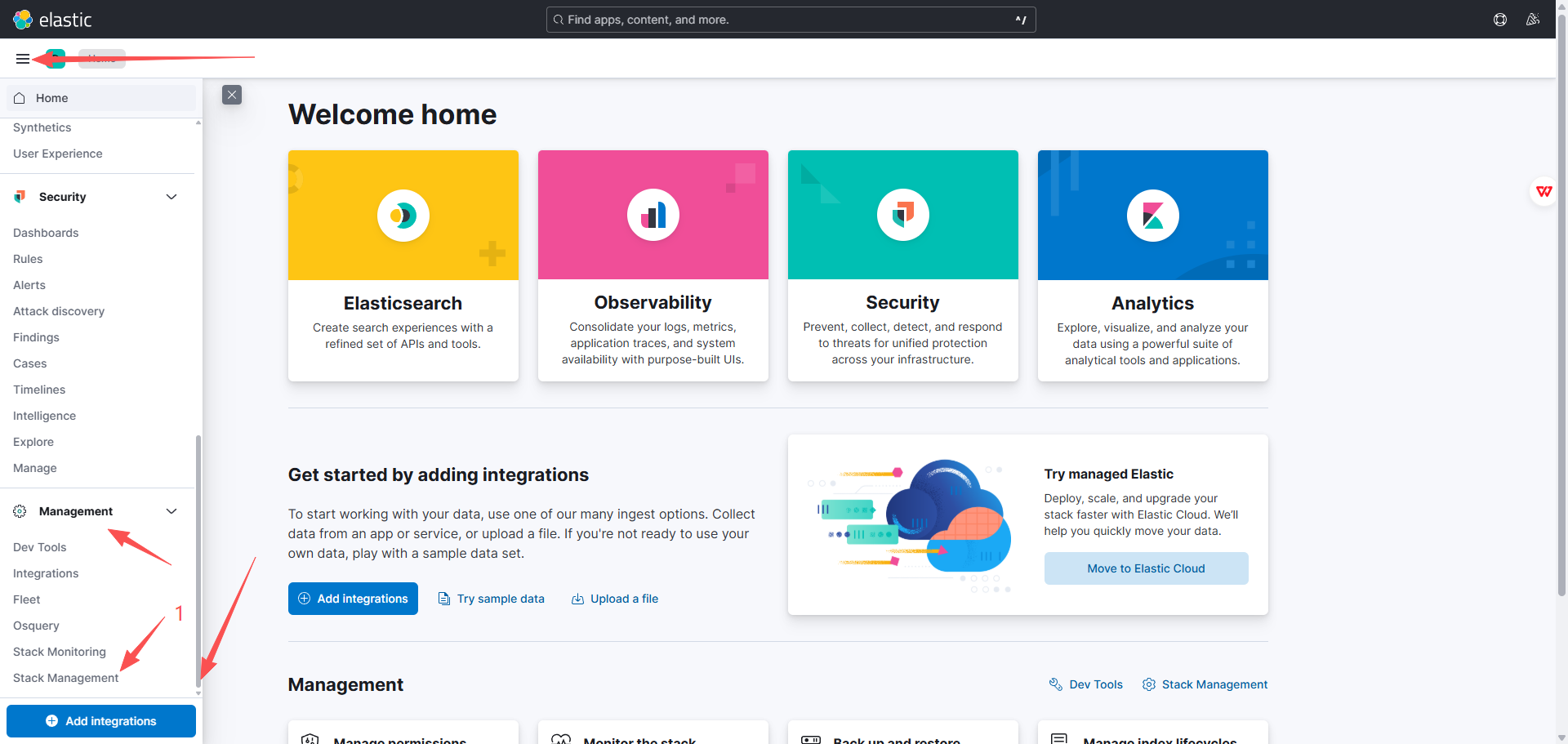Click the green space avatar in breadcrumb

(56, 59)
